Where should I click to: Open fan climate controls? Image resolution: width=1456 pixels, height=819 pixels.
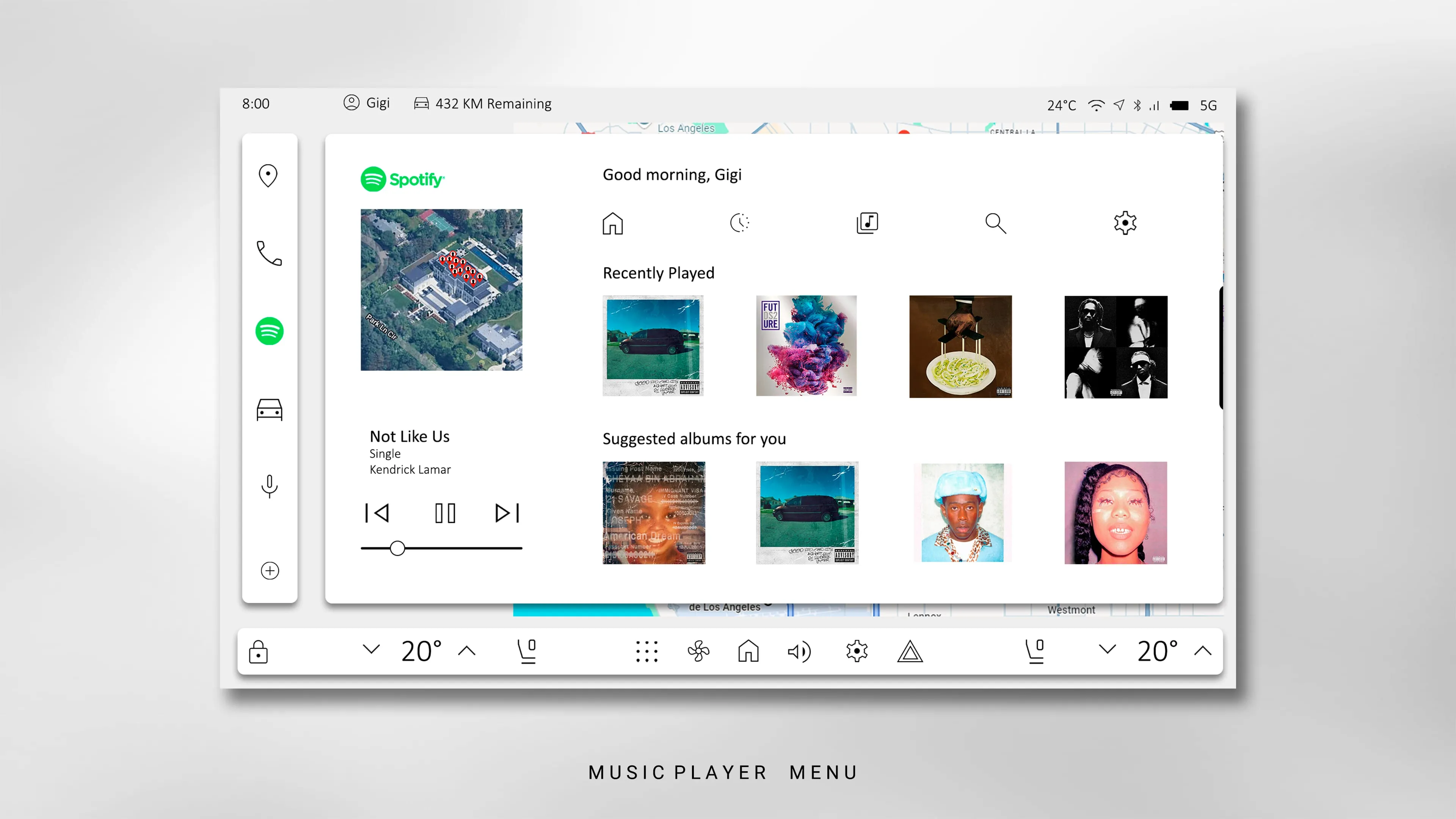(x=698, y=651)
